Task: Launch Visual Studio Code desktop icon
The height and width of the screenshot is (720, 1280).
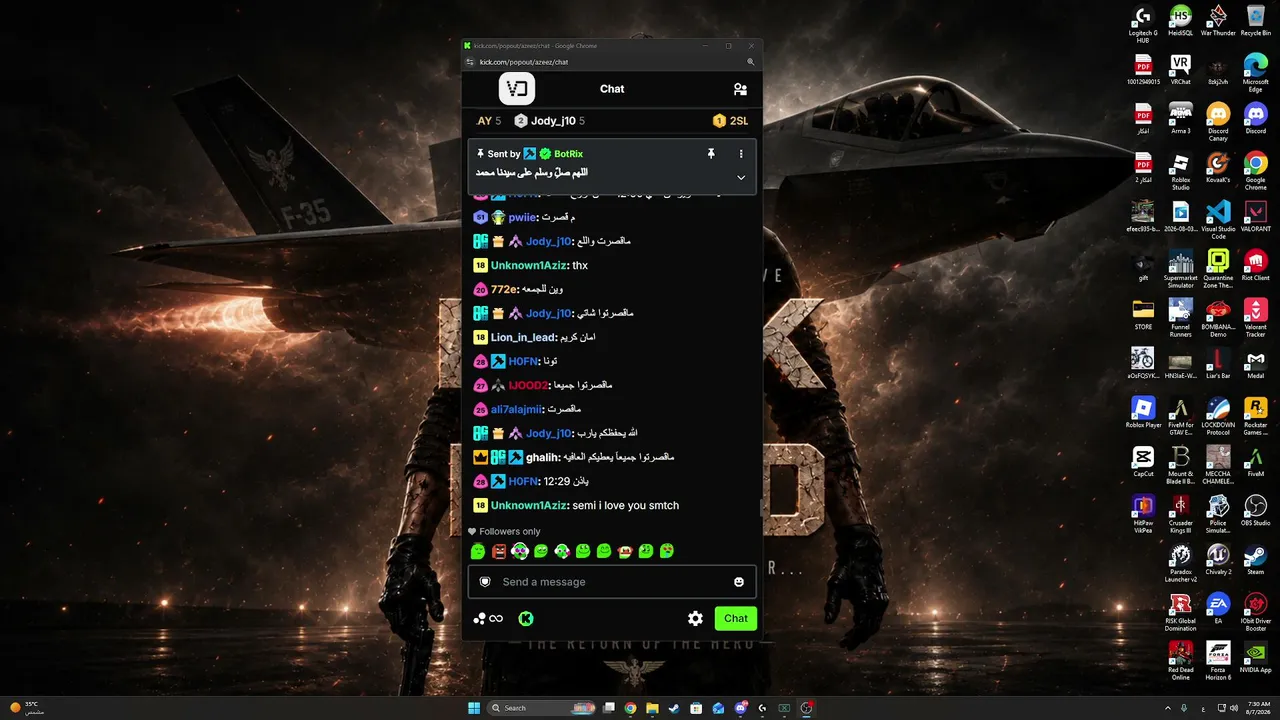Action: coord(1218,221)
